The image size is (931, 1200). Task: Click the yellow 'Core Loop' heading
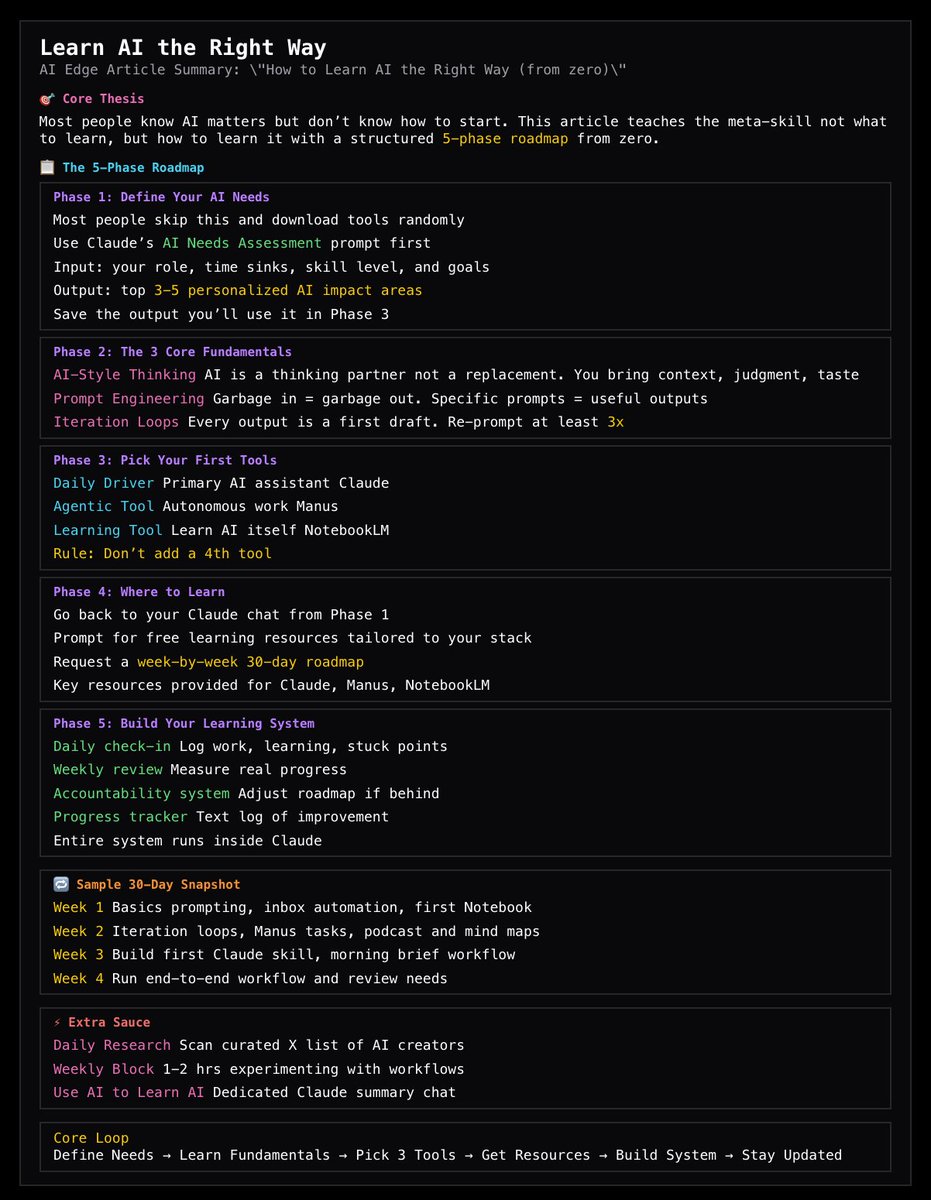(x=91, y=1138)
